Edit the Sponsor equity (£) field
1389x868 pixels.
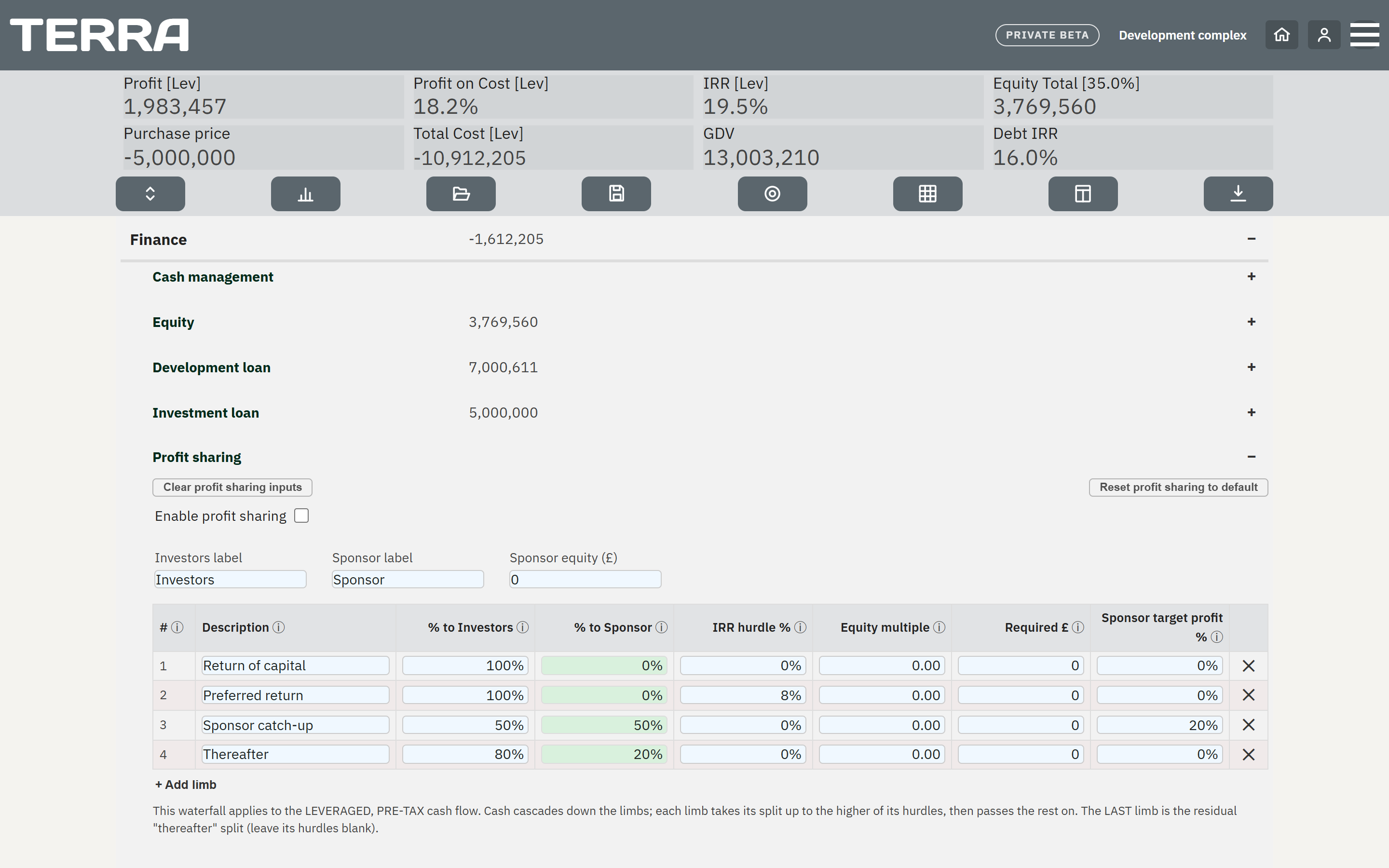586,579
